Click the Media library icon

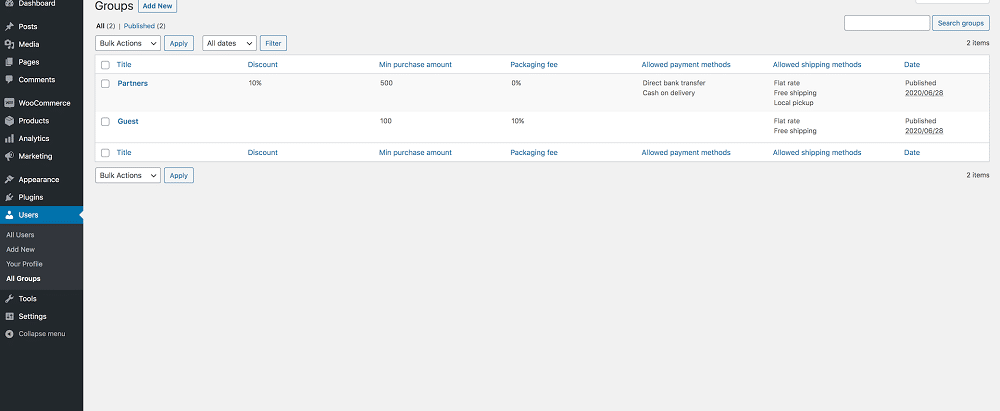pos(9,45)
